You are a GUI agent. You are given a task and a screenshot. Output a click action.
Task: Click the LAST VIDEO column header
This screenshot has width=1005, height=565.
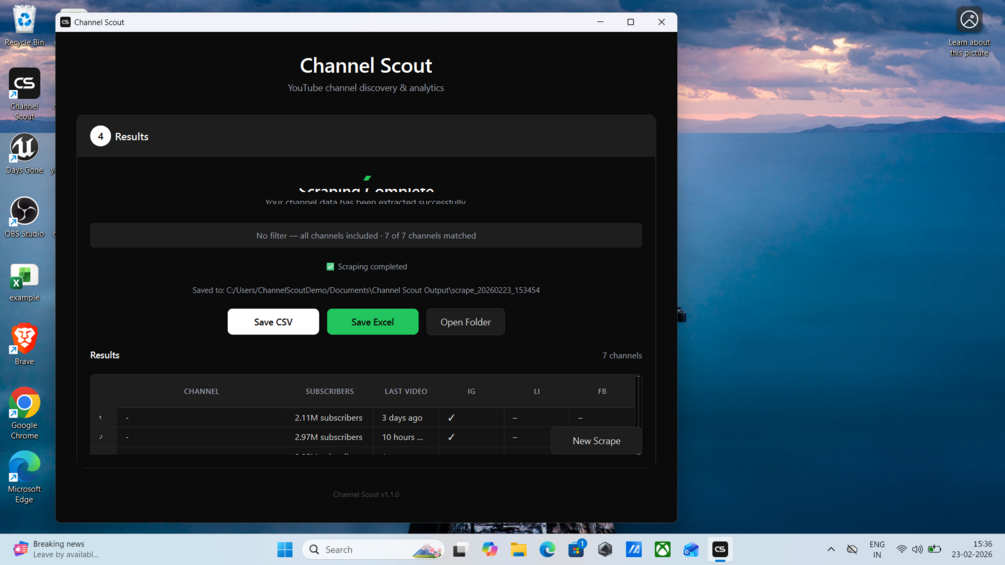tap(406, 391)
